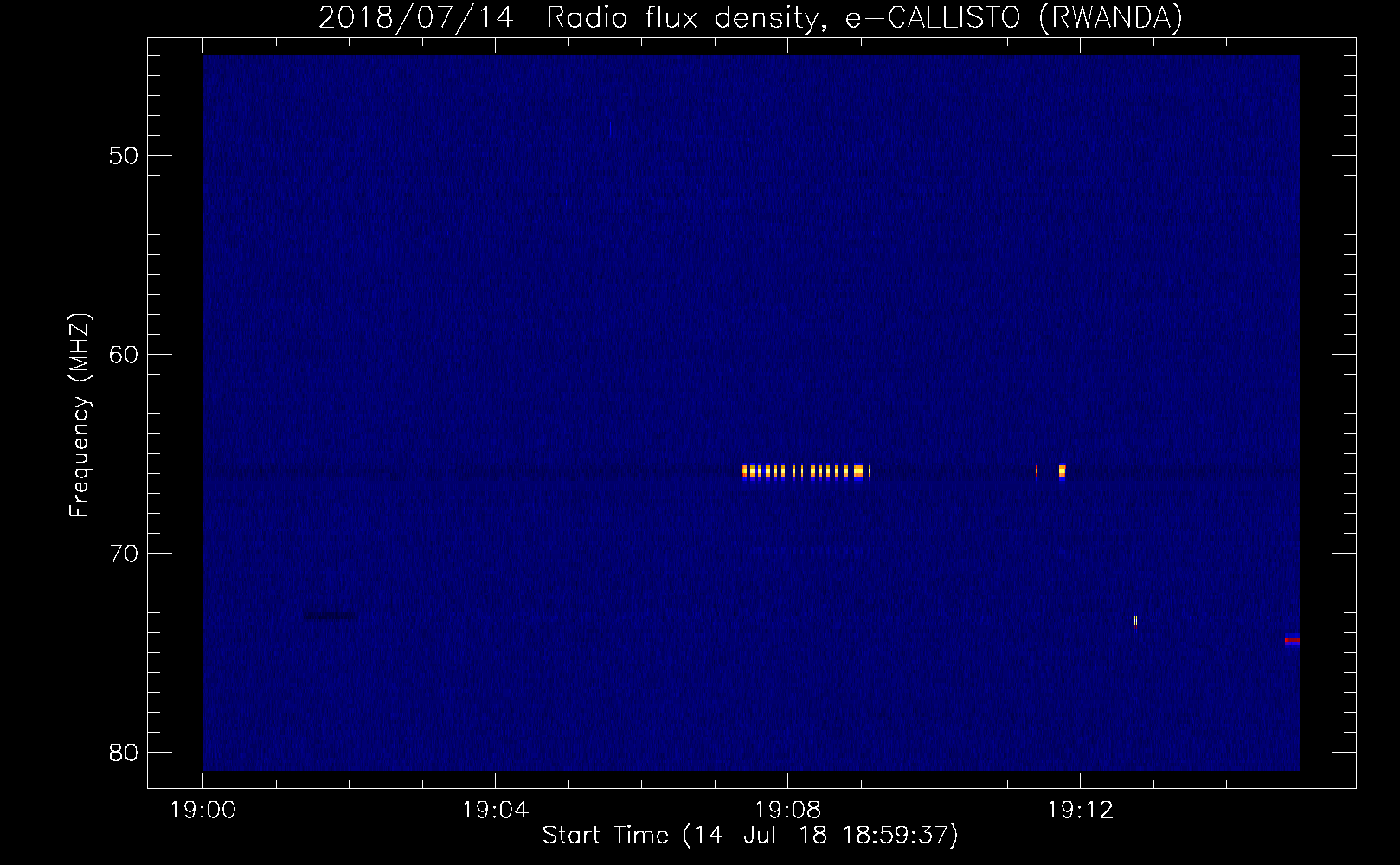The image size is (1400, 865).
Task: Click the 19:00 time tick label
Action: click(x=203, y=811)
